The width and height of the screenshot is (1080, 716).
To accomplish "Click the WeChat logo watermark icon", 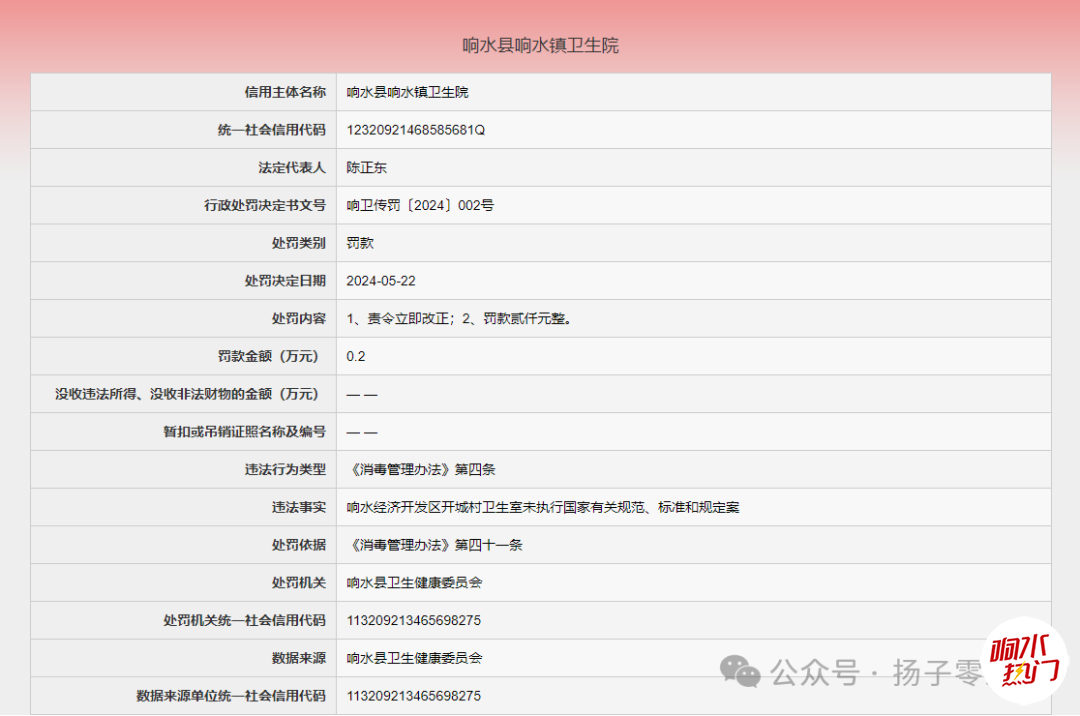I will [742, 671].
